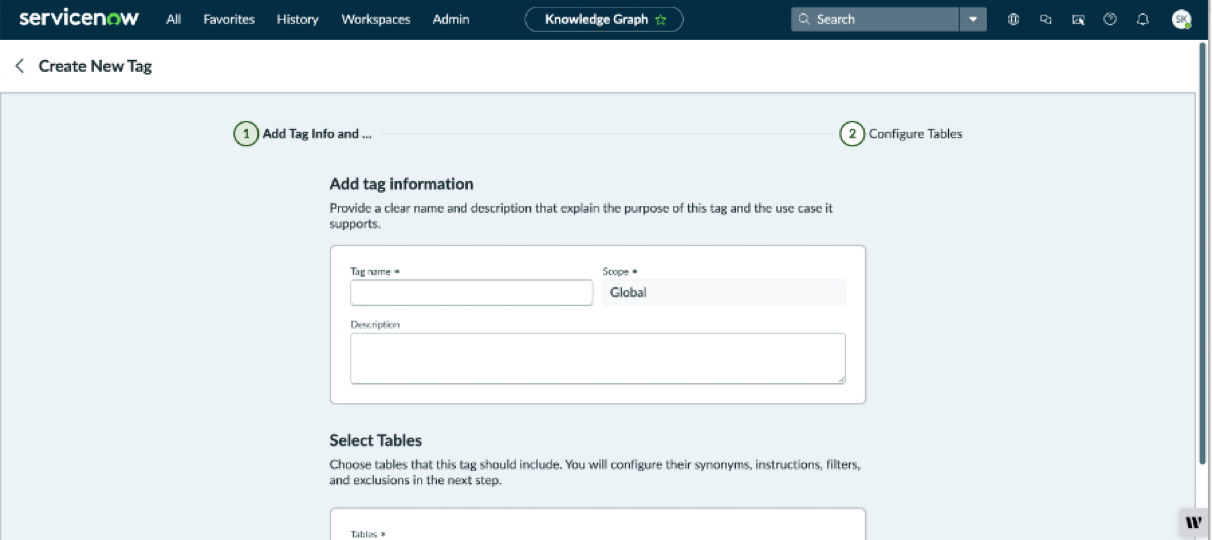Click the screen picker icon in header
This screenshot has width=1212, height=540.
click(x=1078, y=19)
